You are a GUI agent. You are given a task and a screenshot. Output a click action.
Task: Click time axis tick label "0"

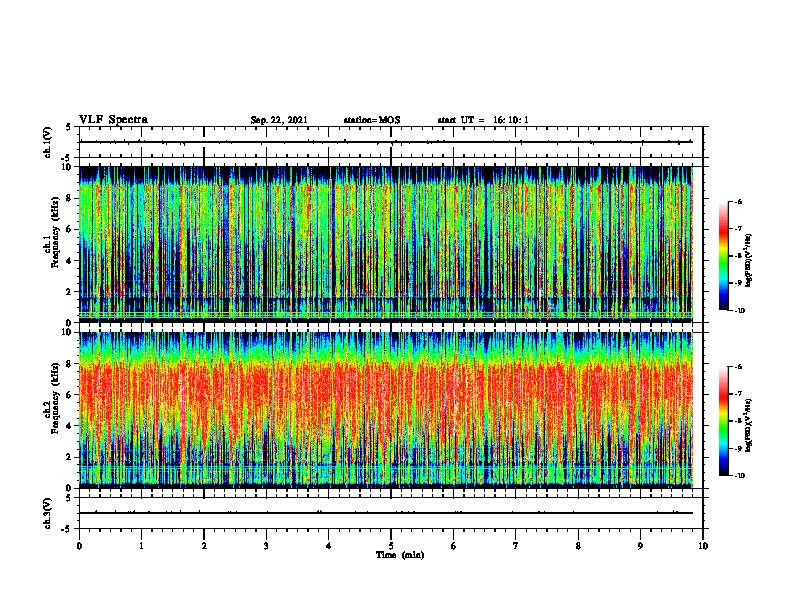[x=79, y=546]
